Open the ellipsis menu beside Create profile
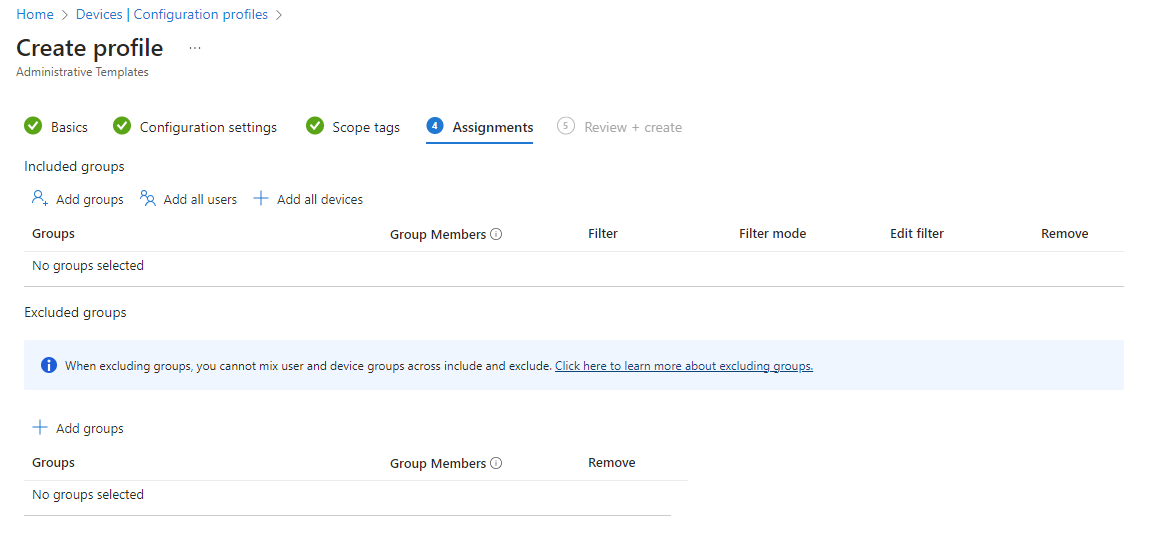The width and height of the screenshot is (1154, 534). coord(194,48)
